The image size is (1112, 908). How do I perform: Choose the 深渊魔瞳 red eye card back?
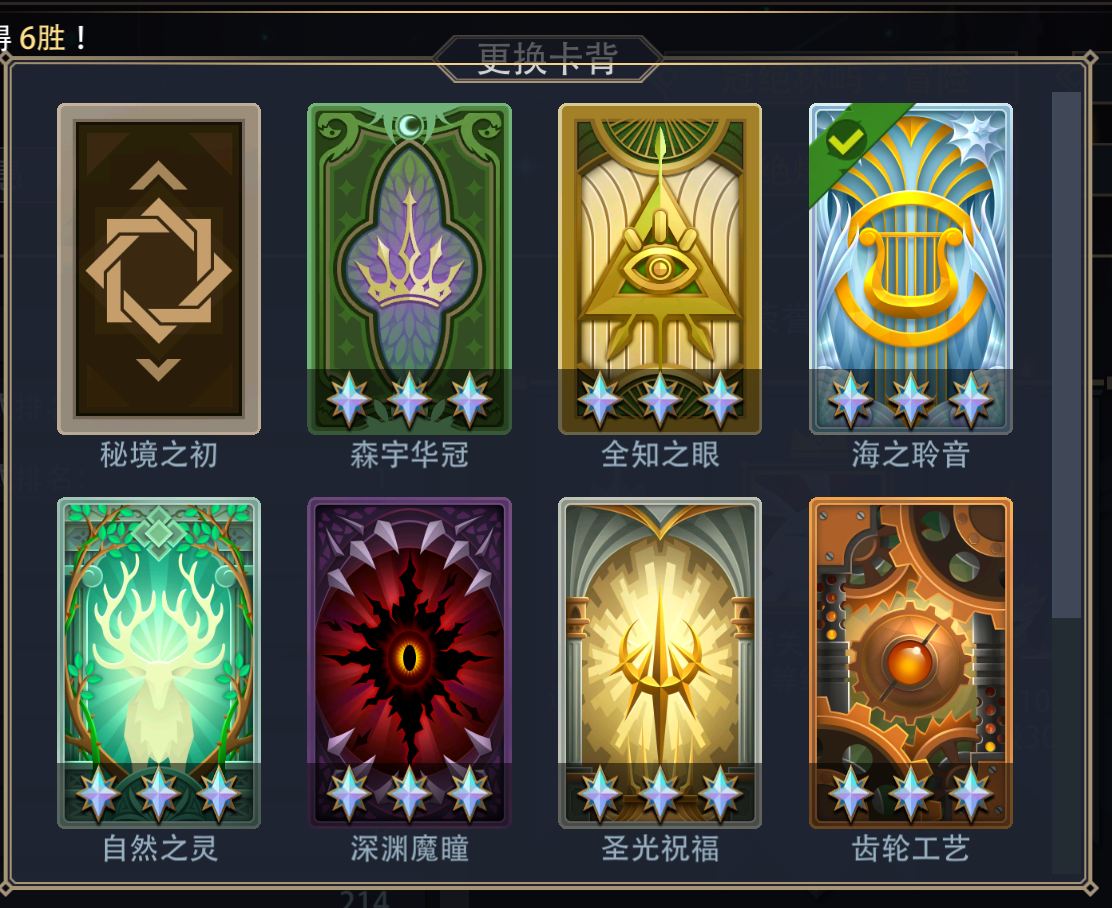pyautogui.click(x=409, y=663)
